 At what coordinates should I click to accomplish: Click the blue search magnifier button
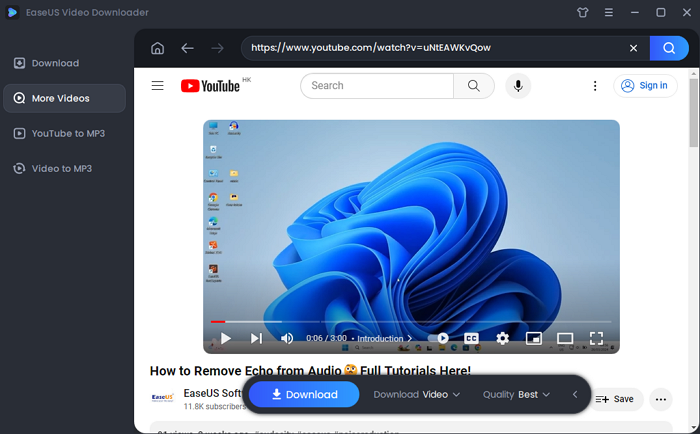click(663, 48)
